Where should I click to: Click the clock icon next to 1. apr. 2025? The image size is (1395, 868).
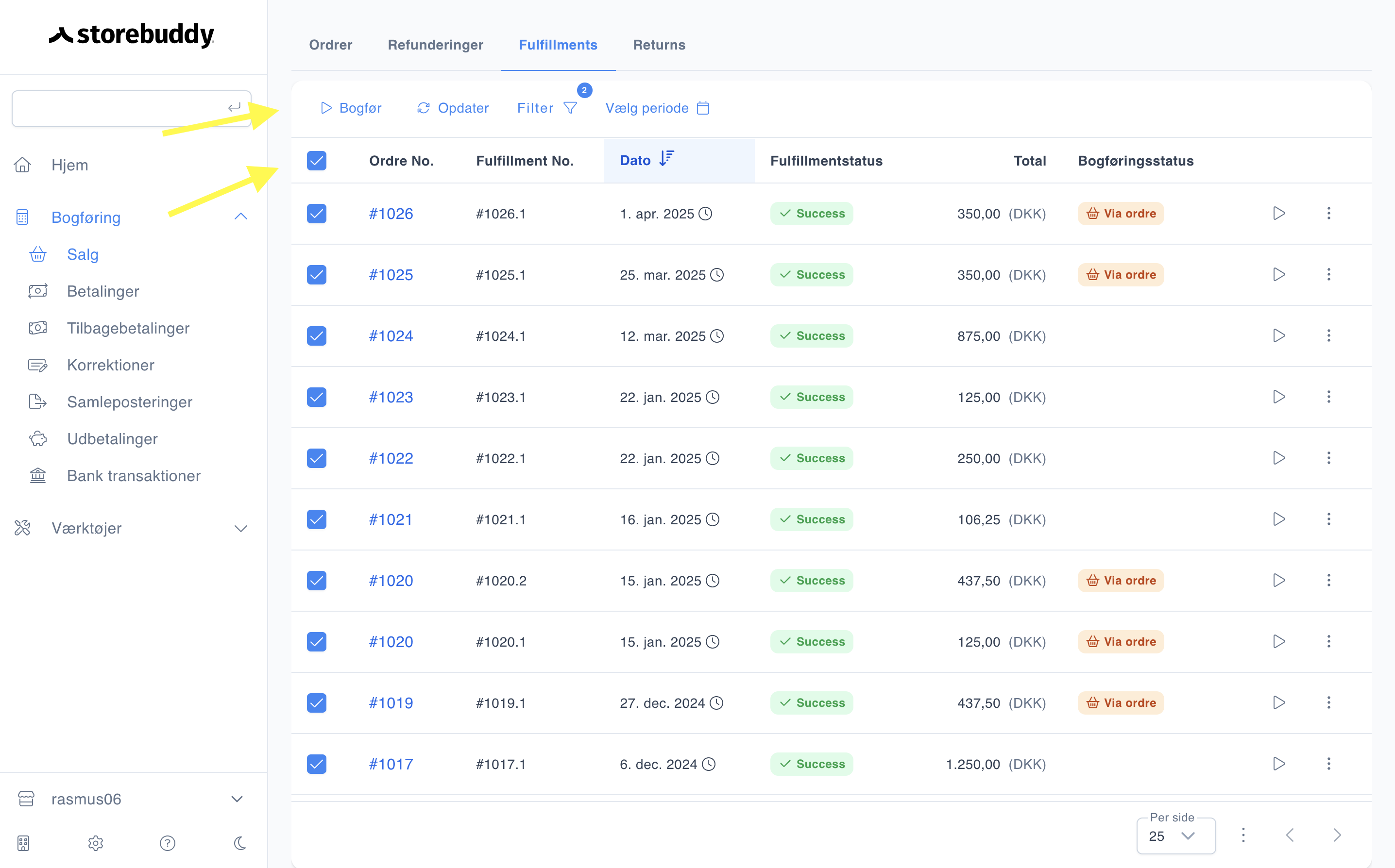point(705,214)
